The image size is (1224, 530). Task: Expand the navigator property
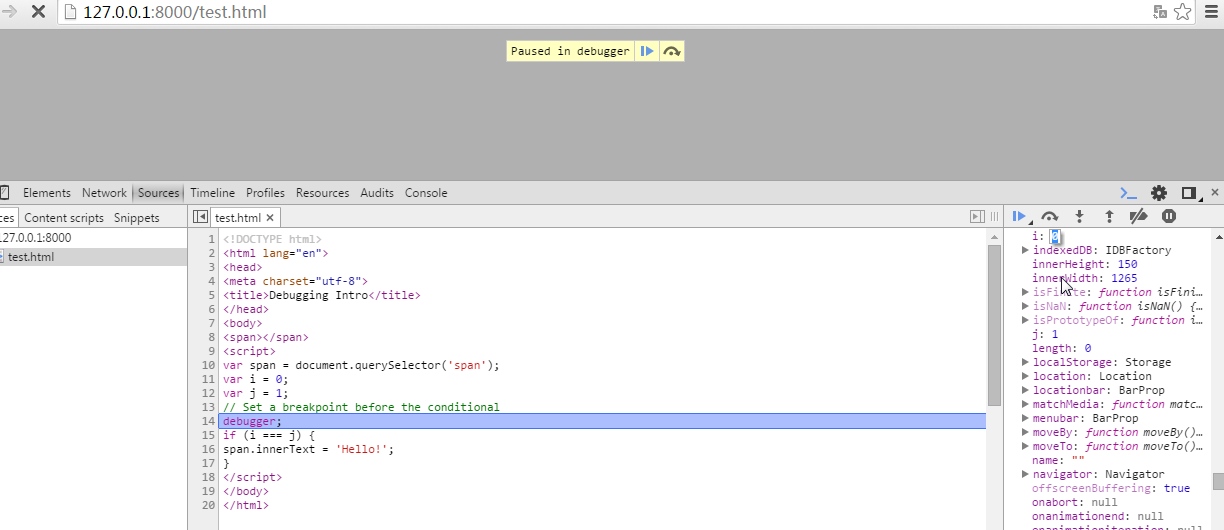[1025, 474]
